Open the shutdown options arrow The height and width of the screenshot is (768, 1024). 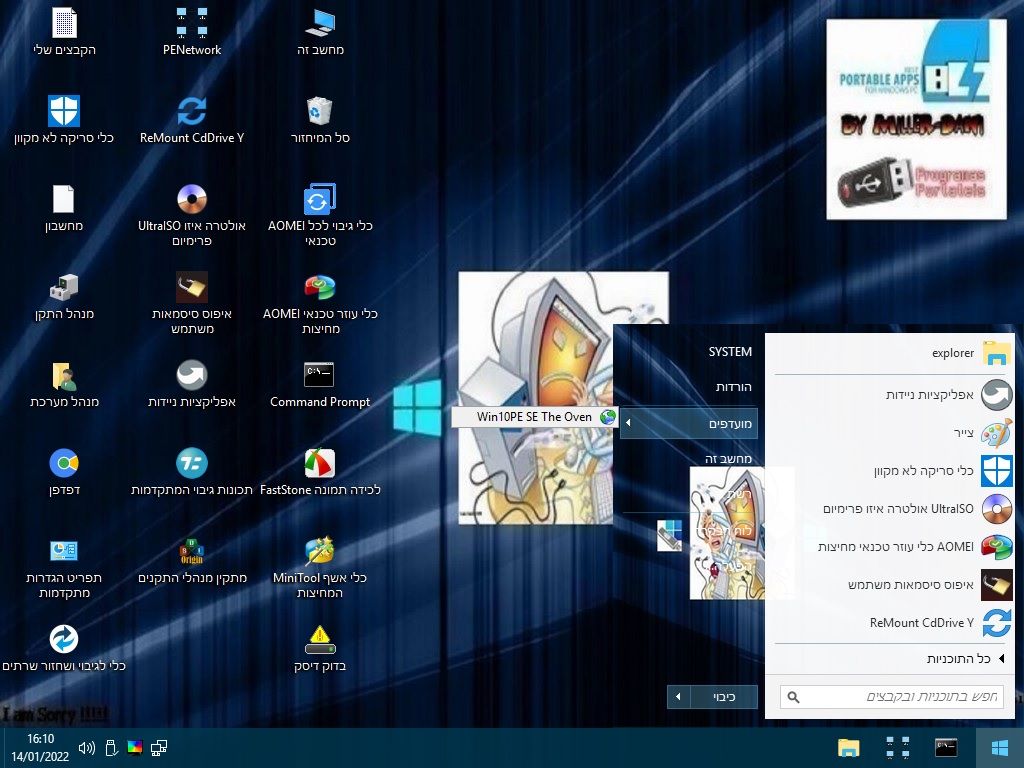pyautogui.click(x=679, y=697)
